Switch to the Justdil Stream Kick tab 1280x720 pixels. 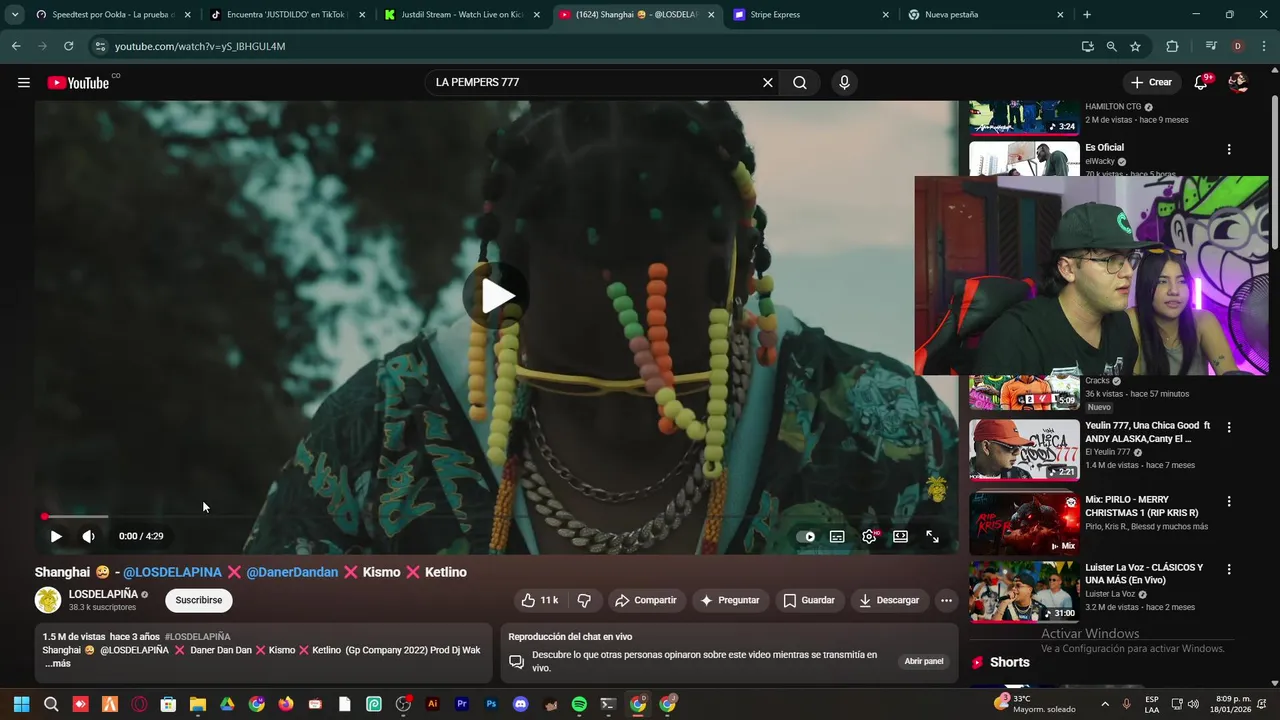[x=461, y=15]
